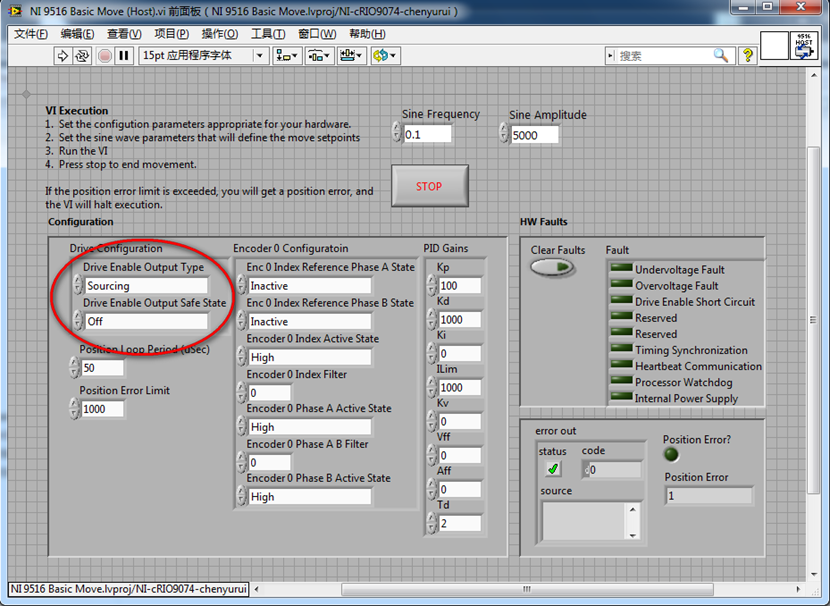This screenshot has width=830, height=606.
Task: Click the Undervoltage Fault LED
Action: tap(621, 268)
